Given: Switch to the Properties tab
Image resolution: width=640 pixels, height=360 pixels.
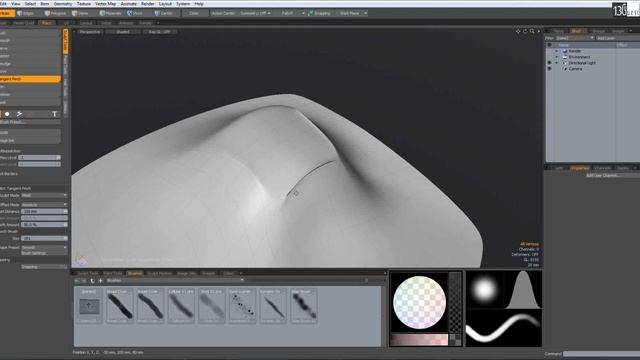Looking at the screenshot, I should pos(580,168).
